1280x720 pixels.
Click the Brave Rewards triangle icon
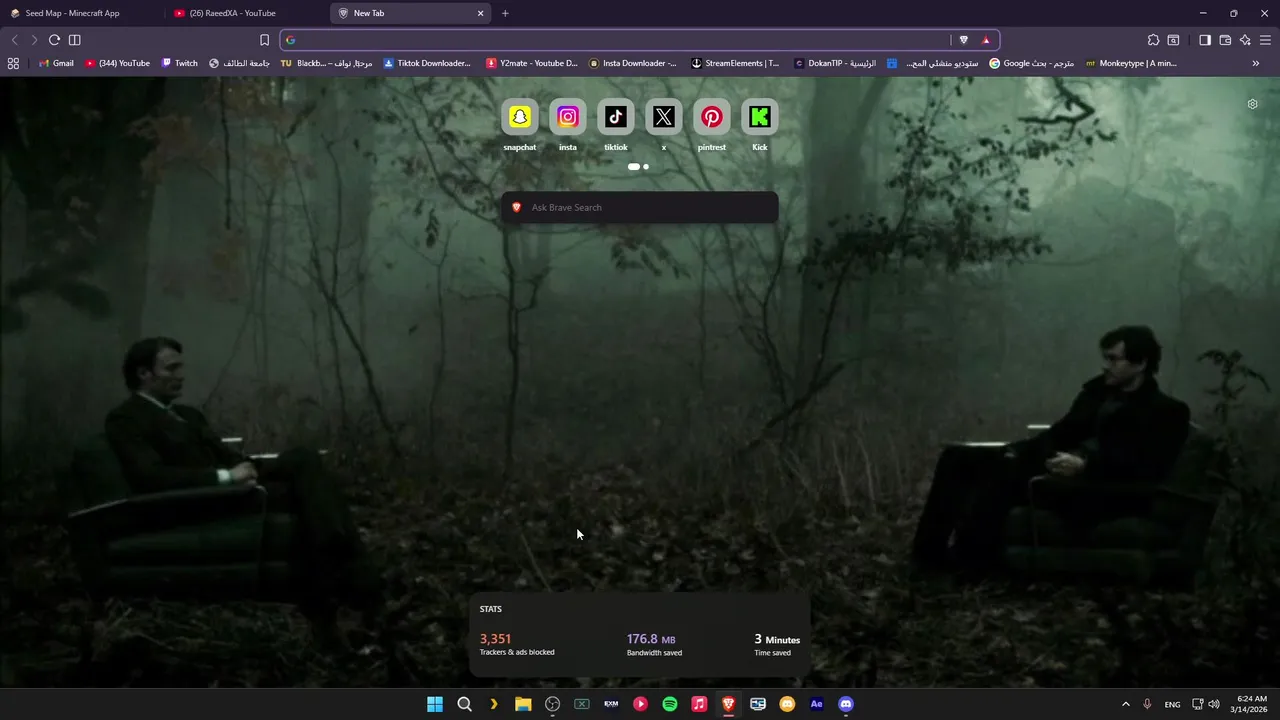pos(986,40)
